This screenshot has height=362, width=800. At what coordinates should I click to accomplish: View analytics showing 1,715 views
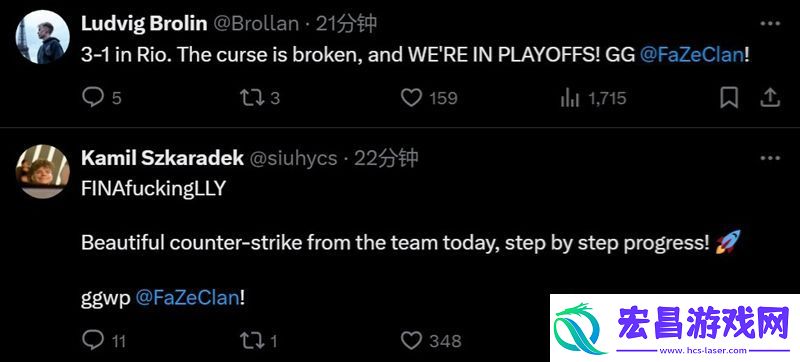click(x=569, y=97)
